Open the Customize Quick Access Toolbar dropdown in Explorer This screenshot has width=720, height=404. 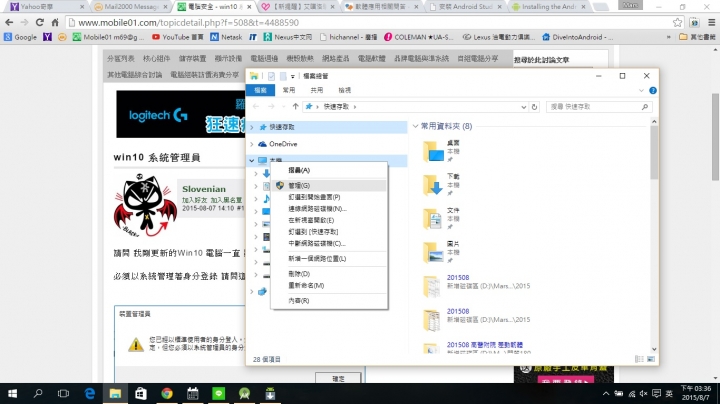pyautogui.click(x=292, y=76)
